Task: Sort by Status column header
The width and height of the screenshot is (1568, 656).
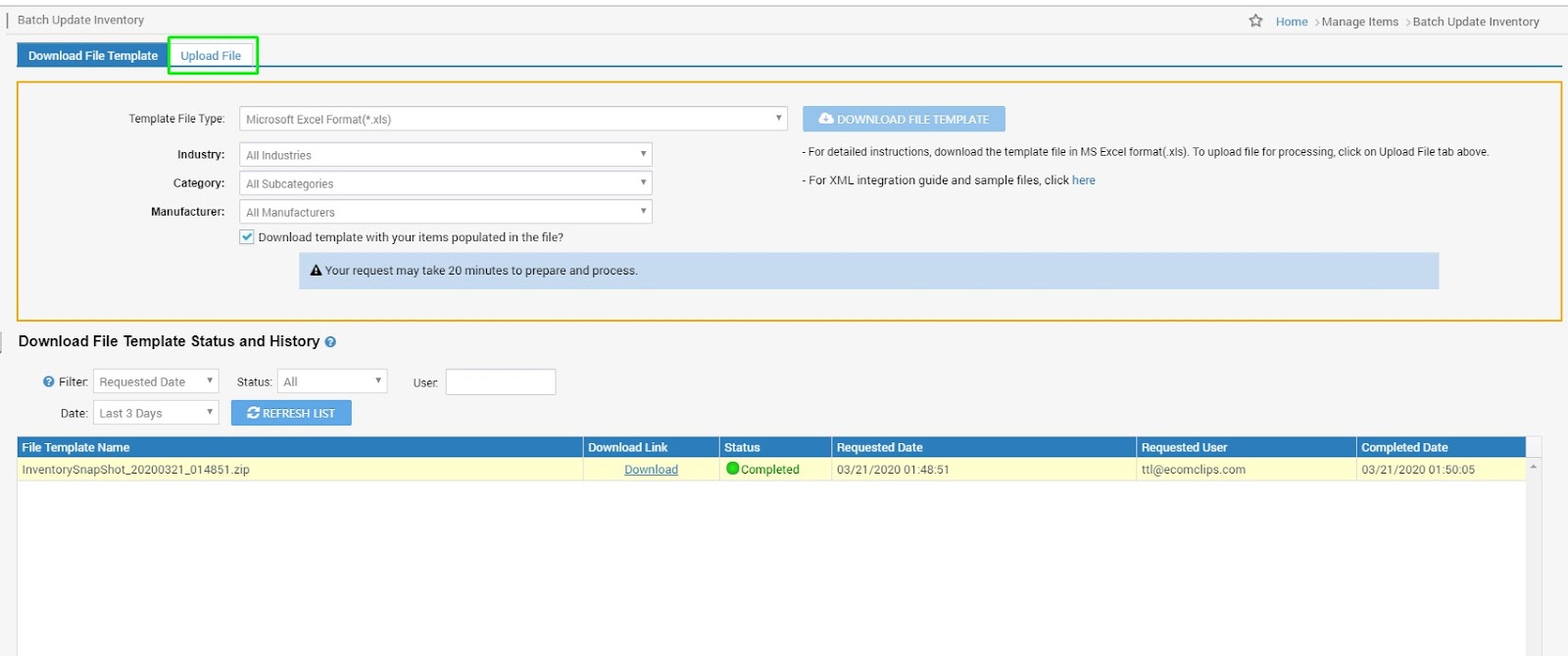Action: tap(776, 447)
